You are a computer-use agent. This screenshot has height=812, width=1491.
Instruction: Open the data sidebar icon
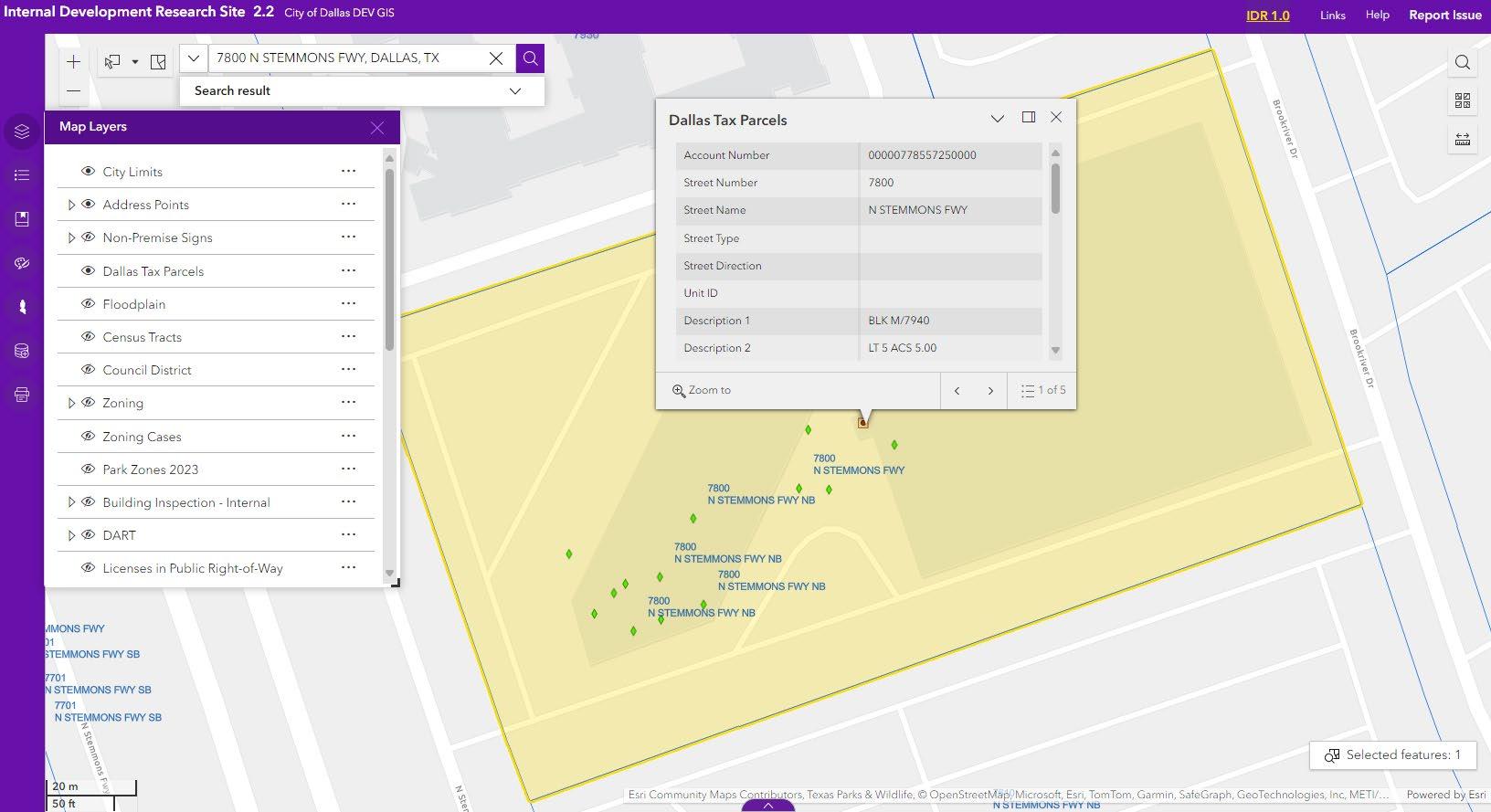click(x=22, y=351)
